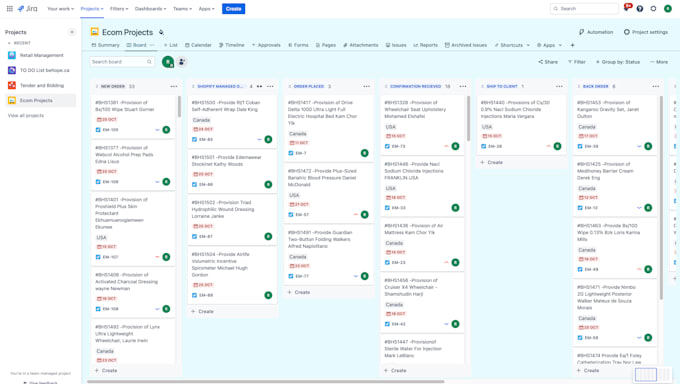Click the Jira logo
The height and width of the screenshot is (384, 680).
(27, 9)
